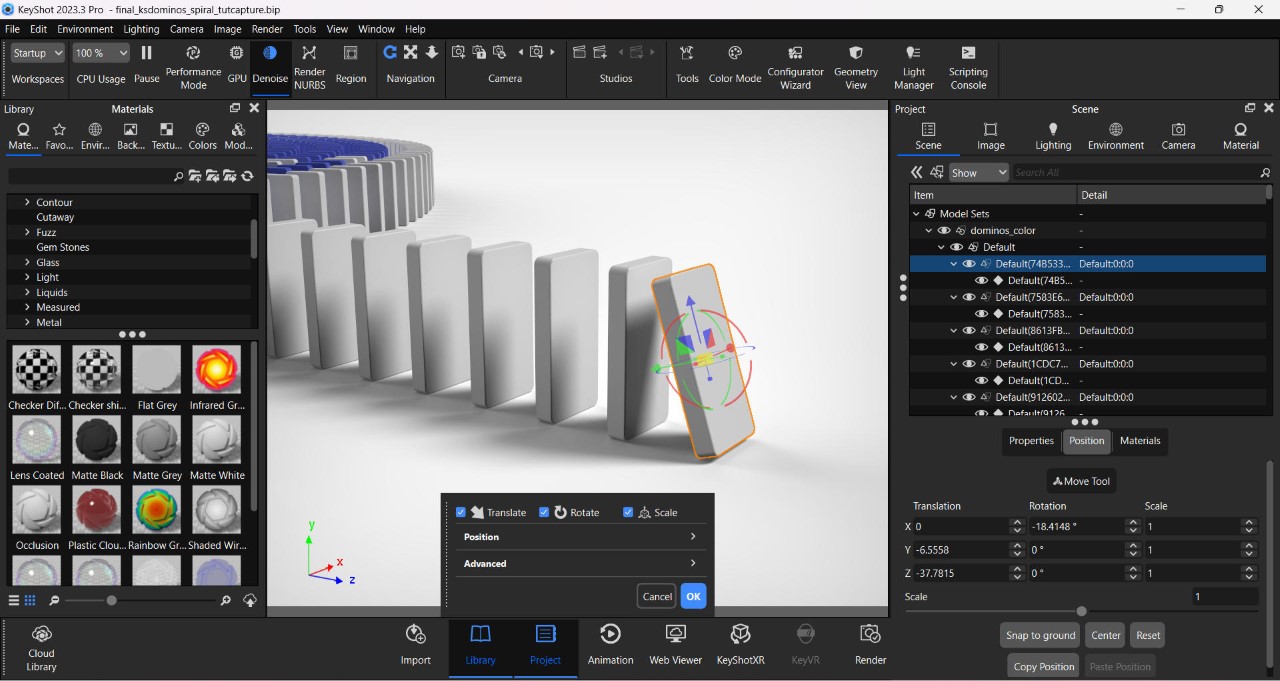Click the Import button icon
1280x681 pixels.
(415, 634)
